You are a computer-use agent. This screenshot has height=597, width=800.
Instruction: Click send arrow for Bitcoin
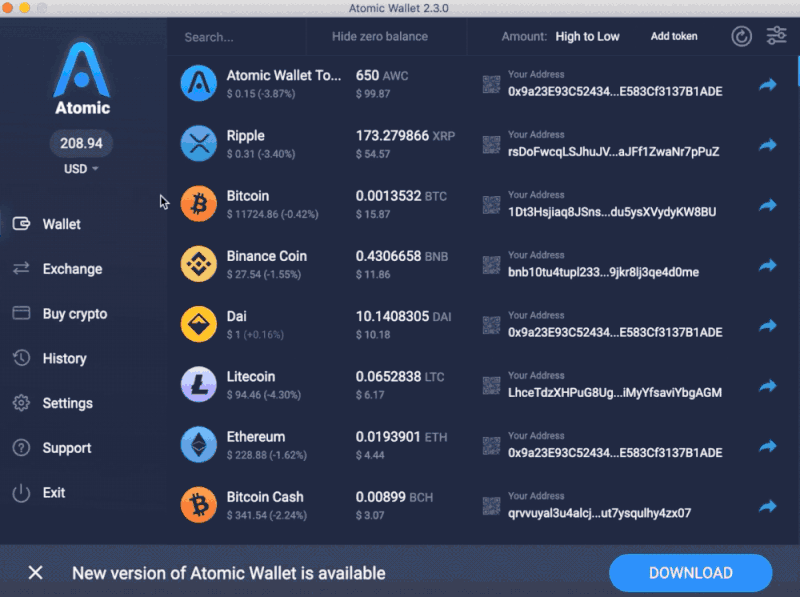(x=767, y=205)
